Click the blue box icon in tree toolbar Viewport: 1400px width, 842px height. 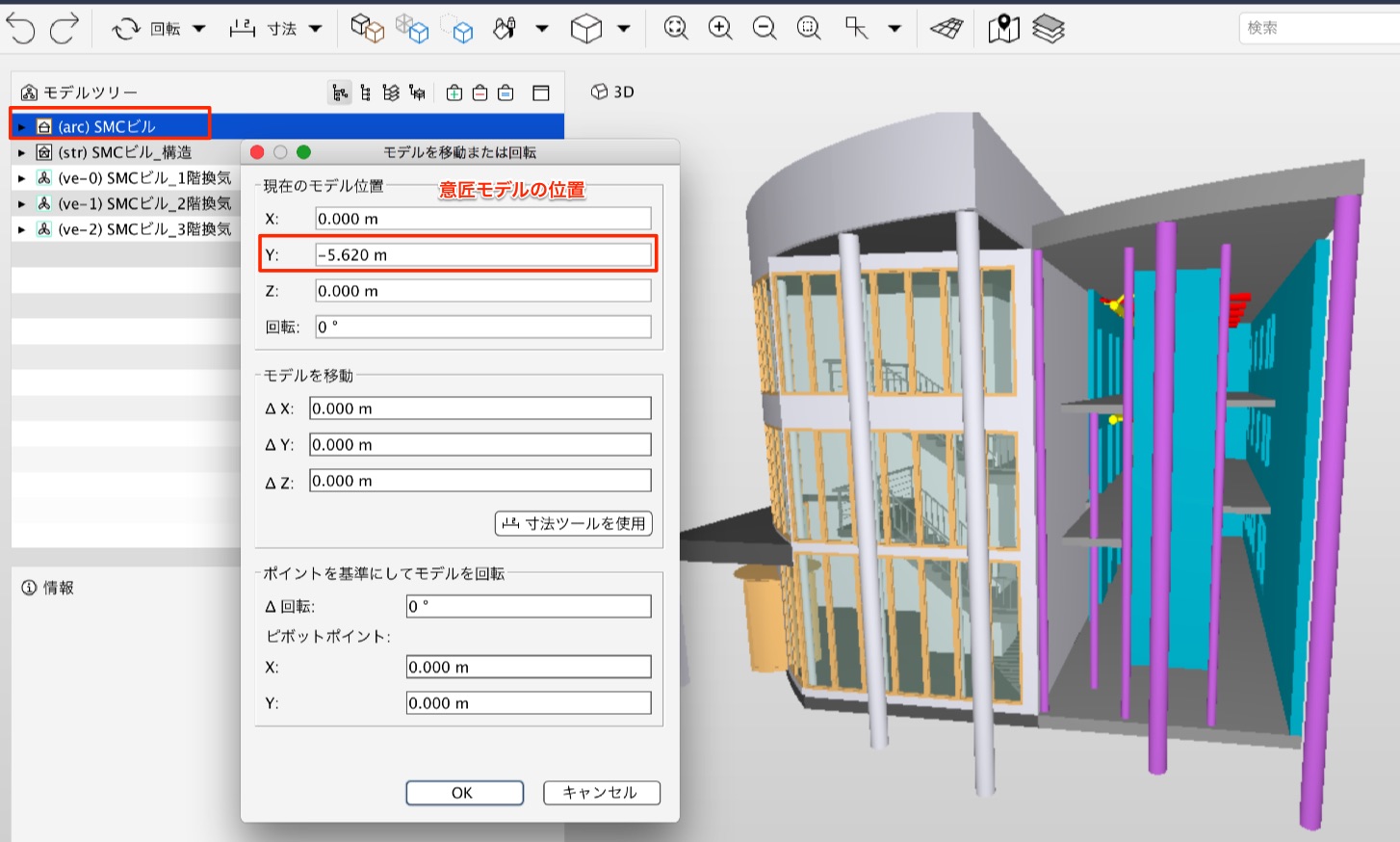[506, 92]
